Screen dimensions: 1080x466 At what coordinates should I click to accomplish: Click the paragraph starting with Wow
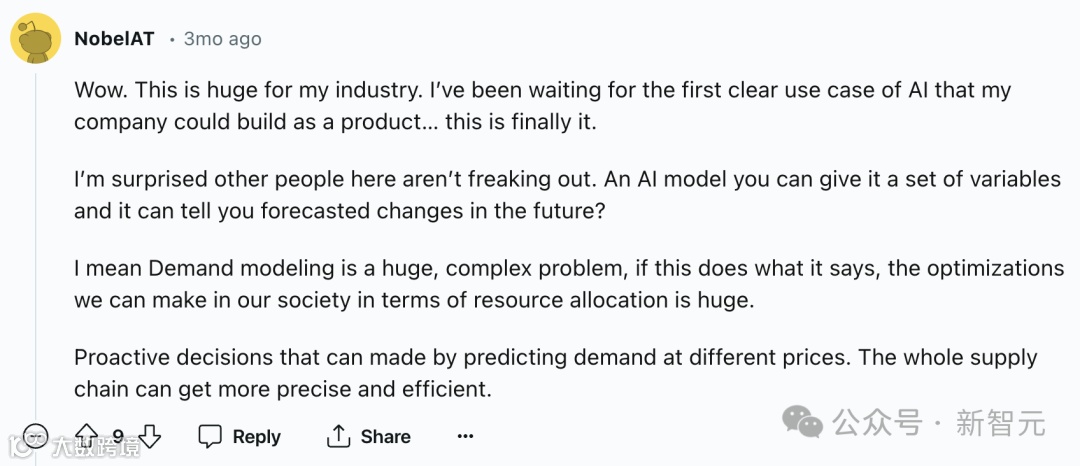tap(540, 106)
